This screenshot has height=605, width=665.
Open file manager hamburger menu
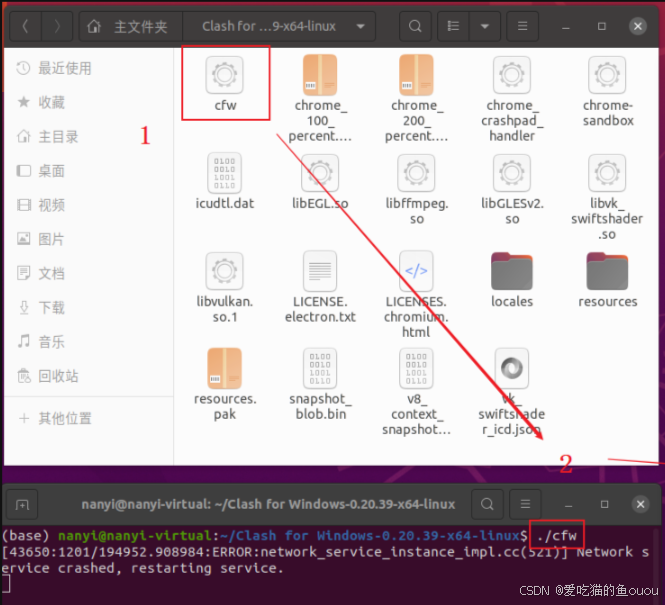pos(522,26)
